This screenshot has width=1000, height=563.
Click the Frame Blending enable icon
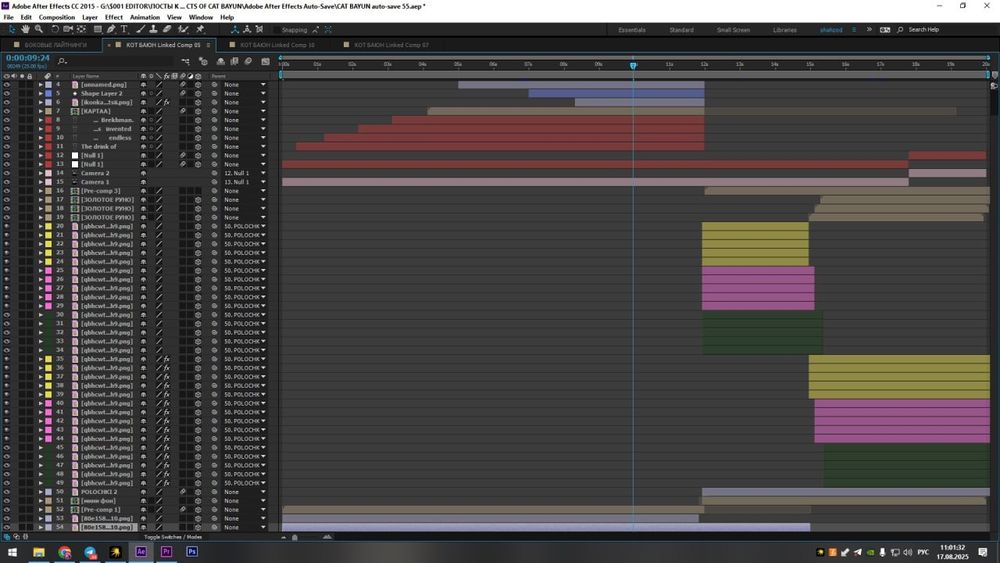point(234,61)
